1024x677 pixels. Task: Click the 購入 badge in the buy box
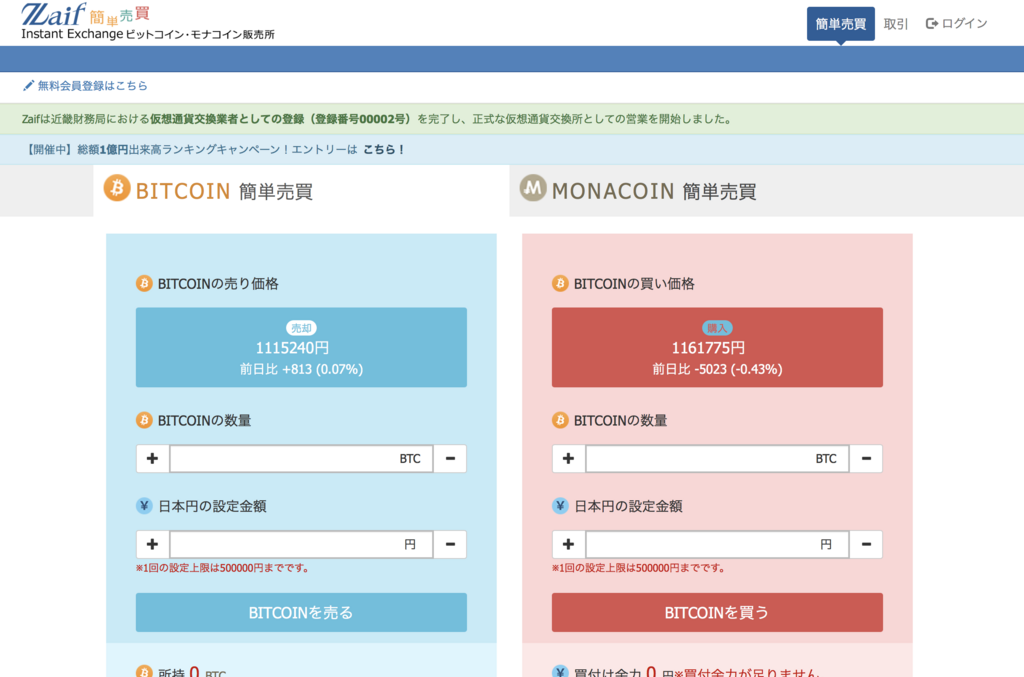tap(717, 328)
